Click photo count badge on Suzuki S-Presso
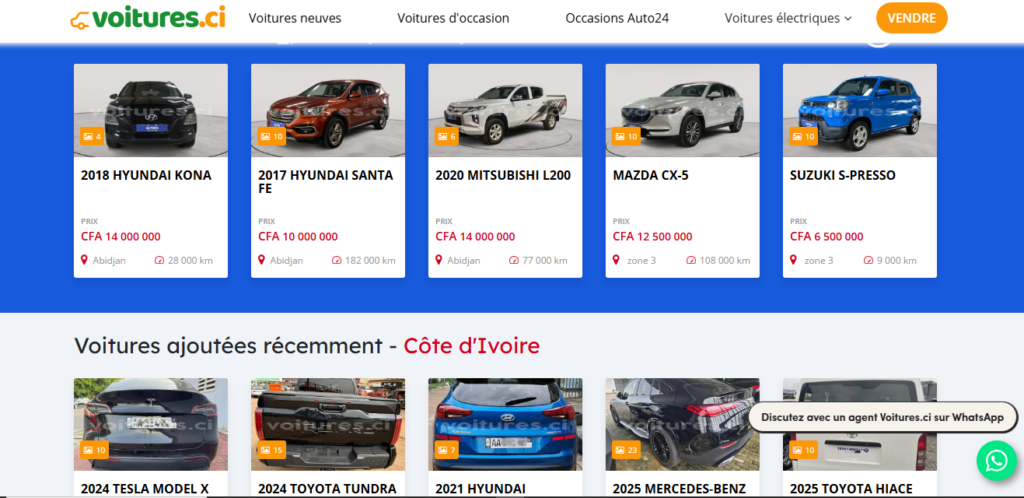The image size is (1024, 498). pos(802,137)
